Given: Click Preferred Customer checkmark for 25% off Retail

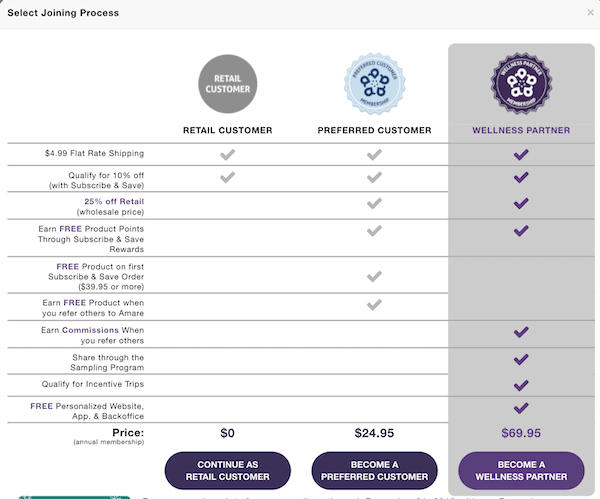Looking at the screenshot, I should [374, 203].
